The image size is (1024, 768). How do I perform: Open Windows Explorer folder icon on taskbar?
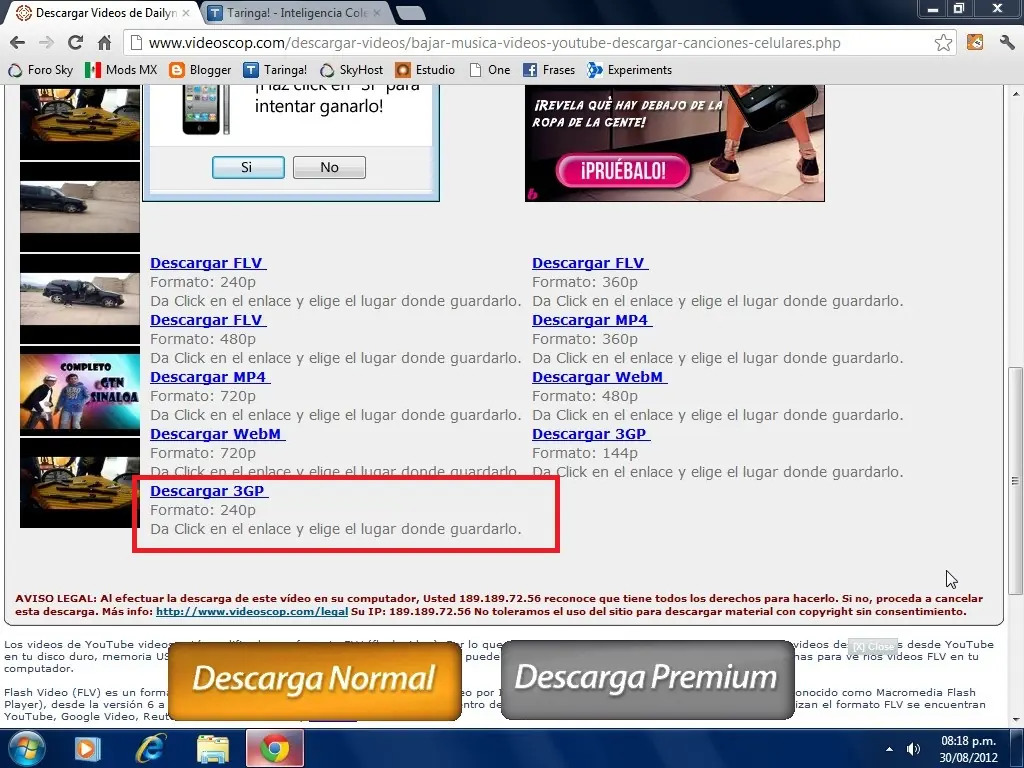pyautogui.click(x=213, y=748)
